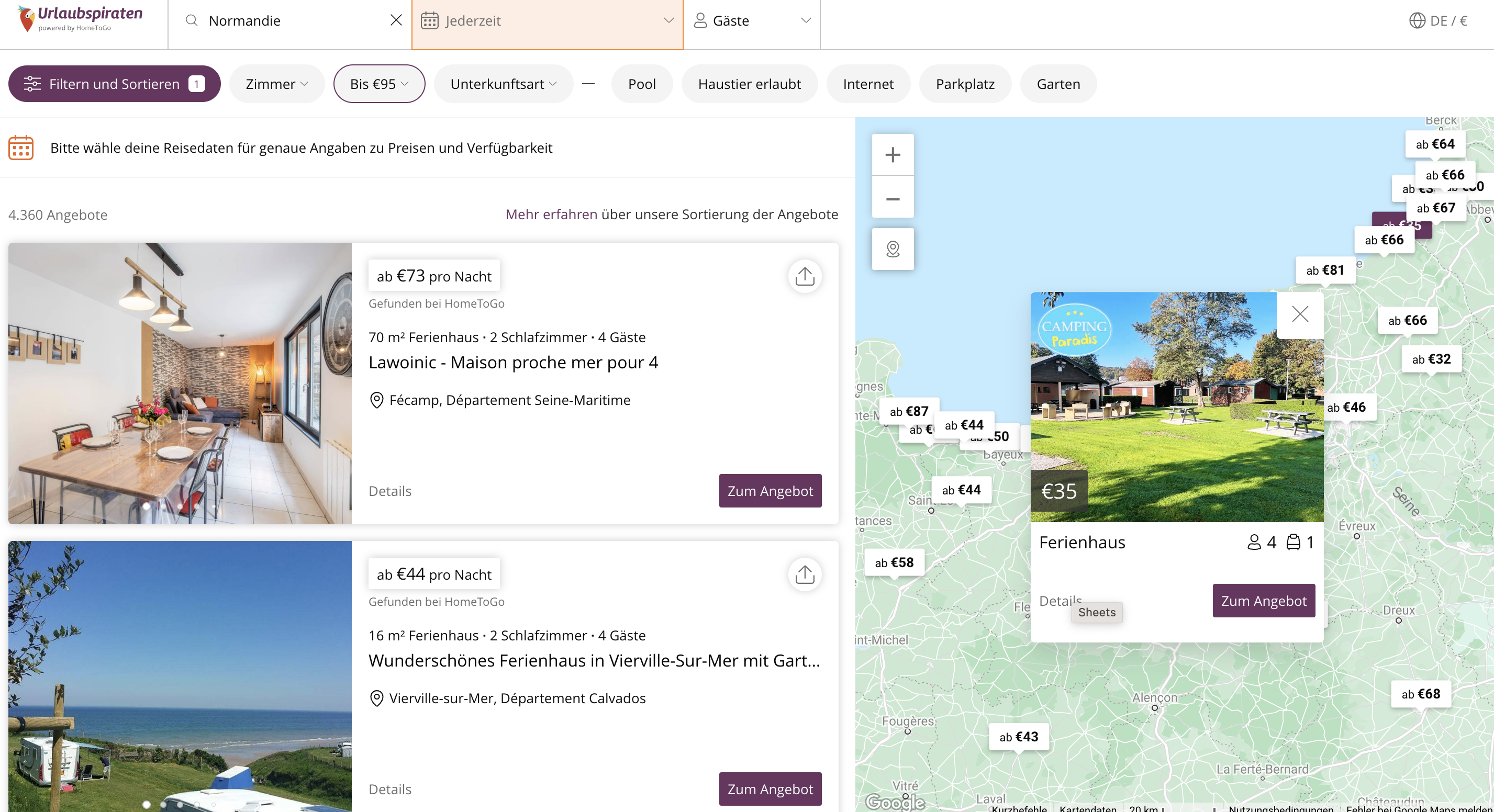Toggle the Pool filter chip
The height and width of the screenshot is (812, 1494).
point(641,84)
